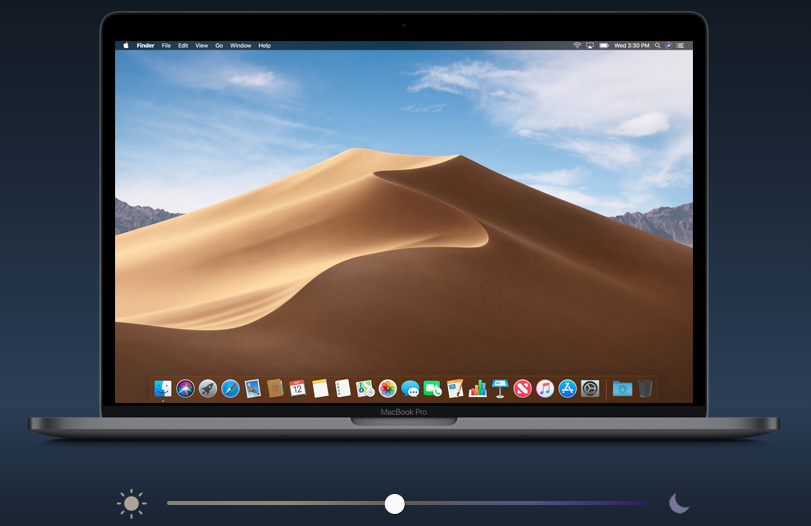Open the Window menu in menu bar
Screen dimensions: 811x526
point(240,46)
